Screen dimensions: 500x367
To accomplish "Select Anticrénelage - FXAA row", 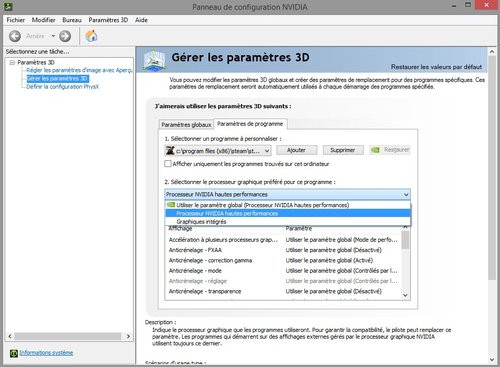I will click(x=283, y=250).
